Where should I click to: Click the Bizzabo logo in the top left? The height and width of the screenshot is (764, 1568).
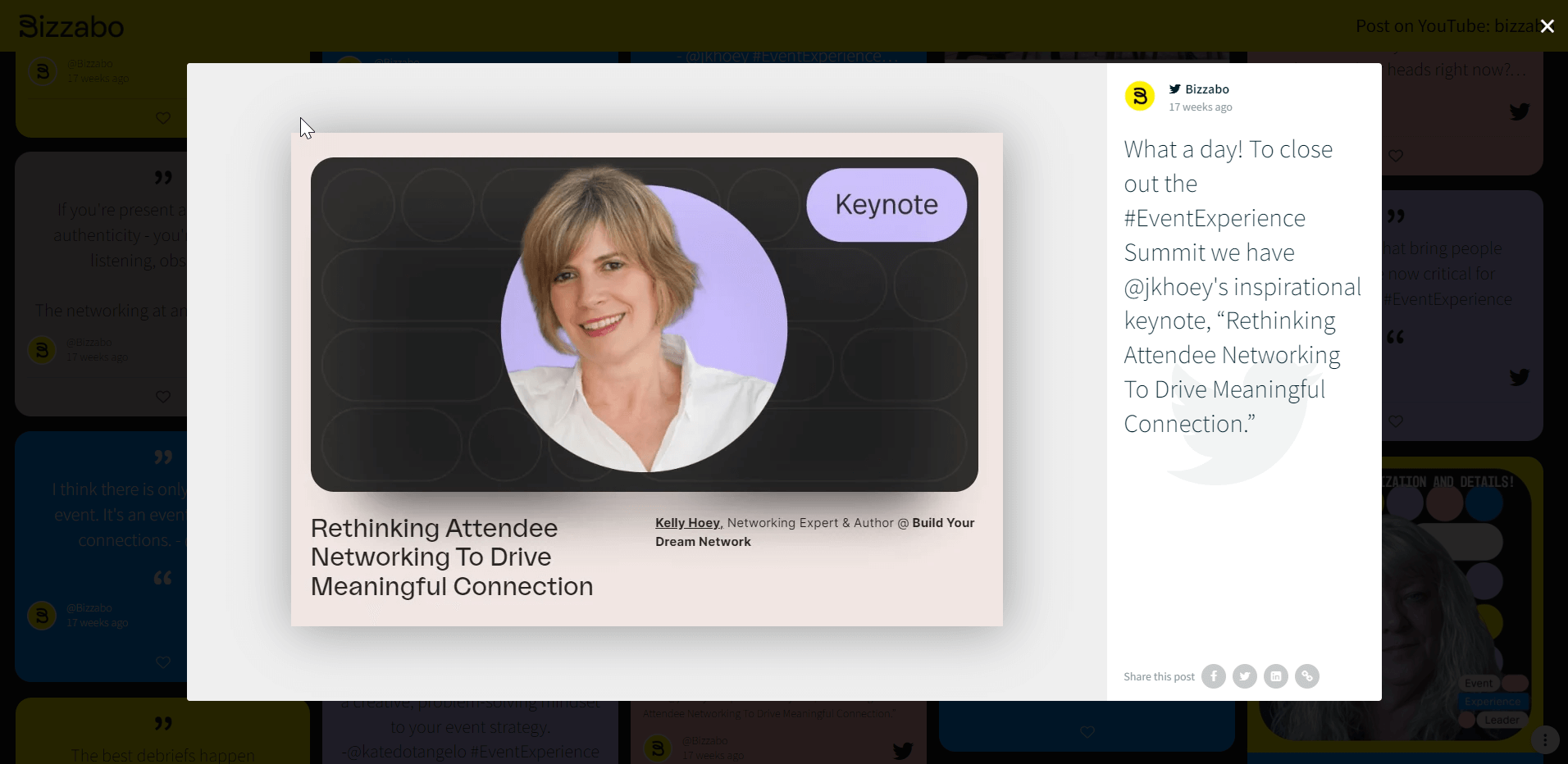pos(70,25)
